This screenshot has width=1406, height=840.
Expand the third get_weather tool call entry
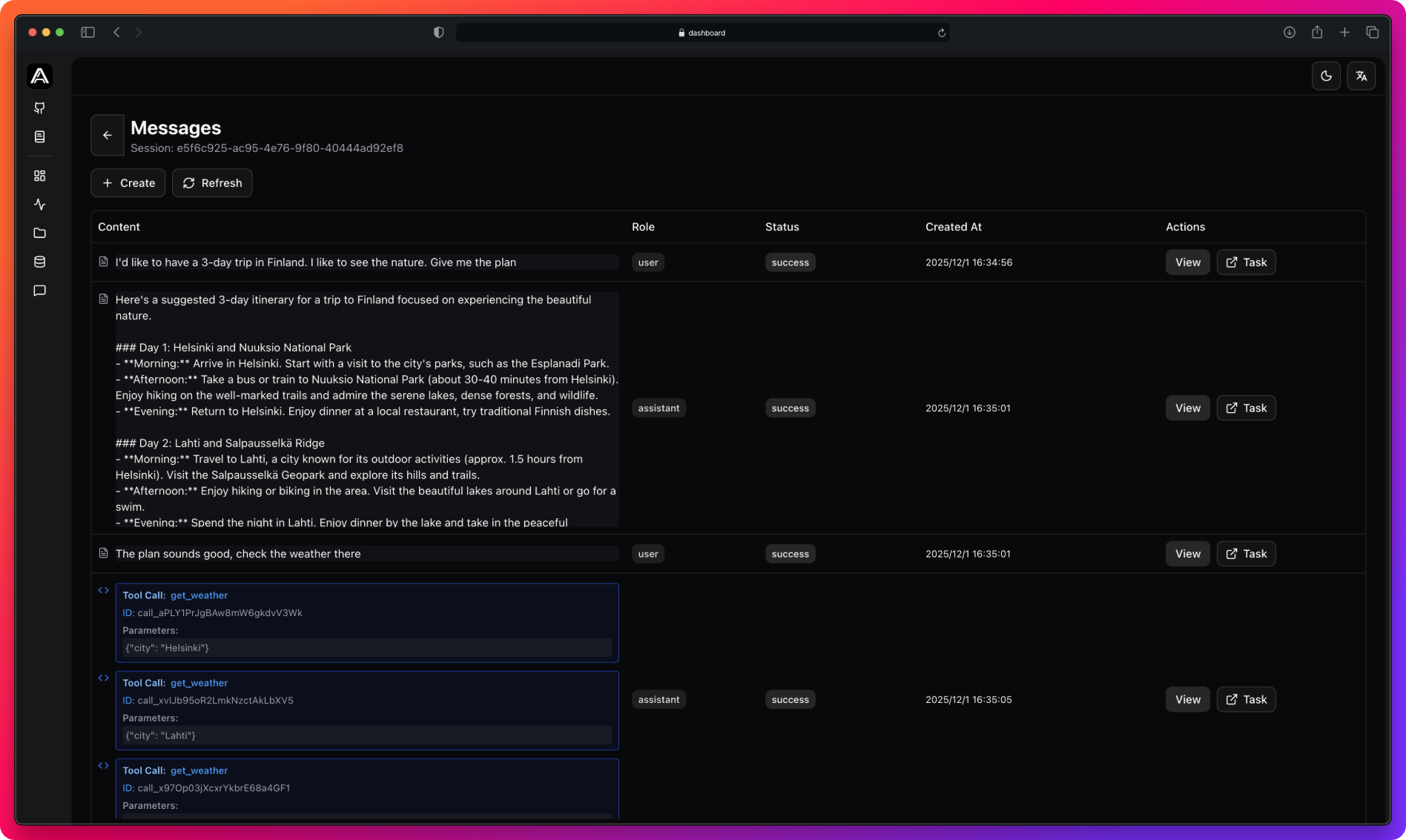(104, 765)
